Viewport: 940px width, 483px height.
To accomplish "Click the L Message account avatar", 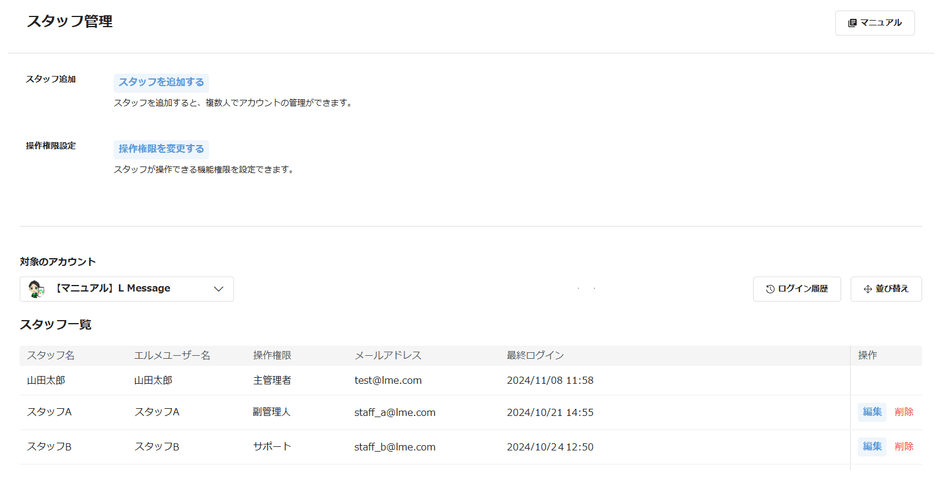I will click(37, 289).
